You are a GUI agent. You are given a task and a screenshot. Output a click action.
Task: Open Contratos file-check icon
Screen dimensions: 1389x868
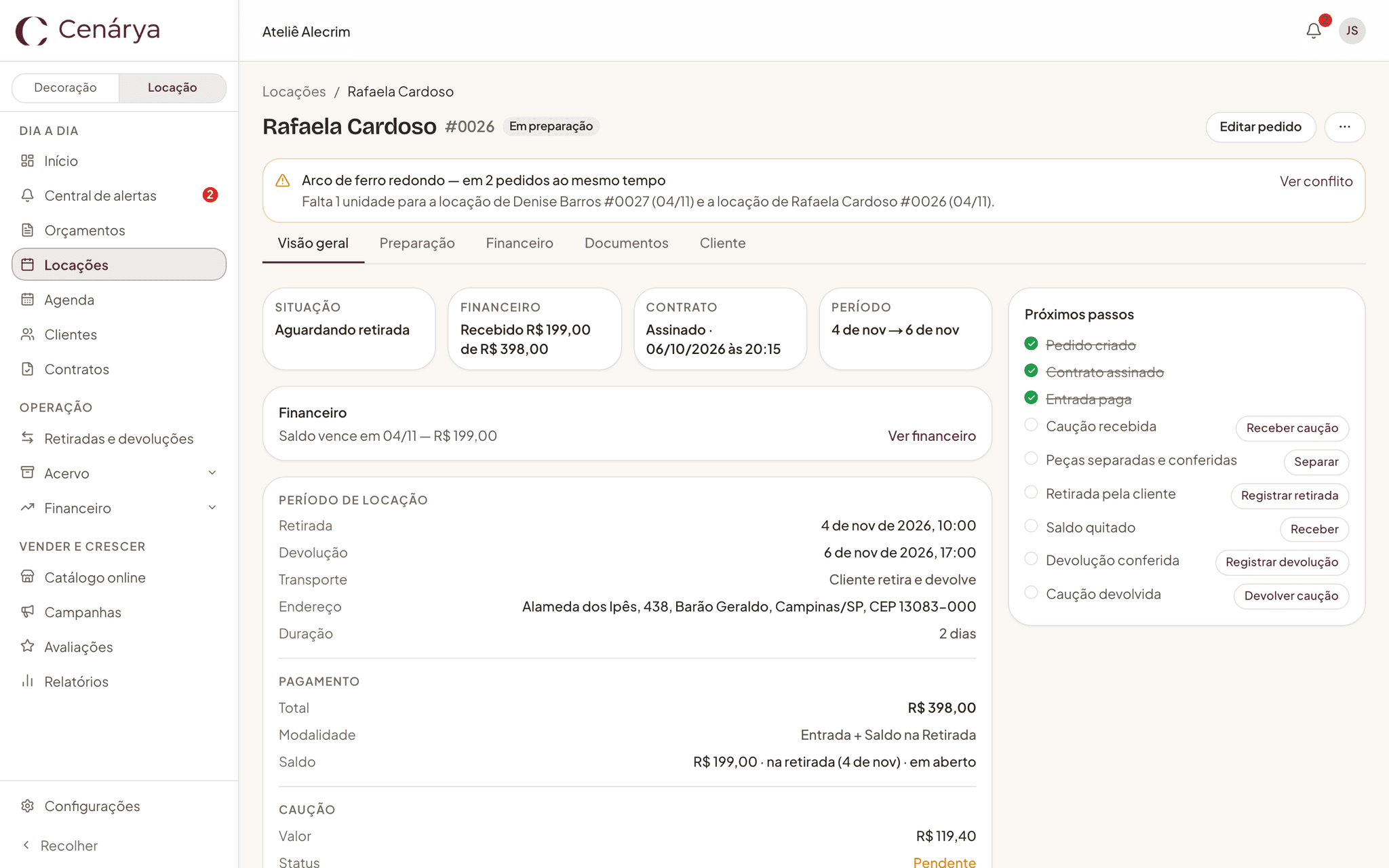[x=27, y=369]
